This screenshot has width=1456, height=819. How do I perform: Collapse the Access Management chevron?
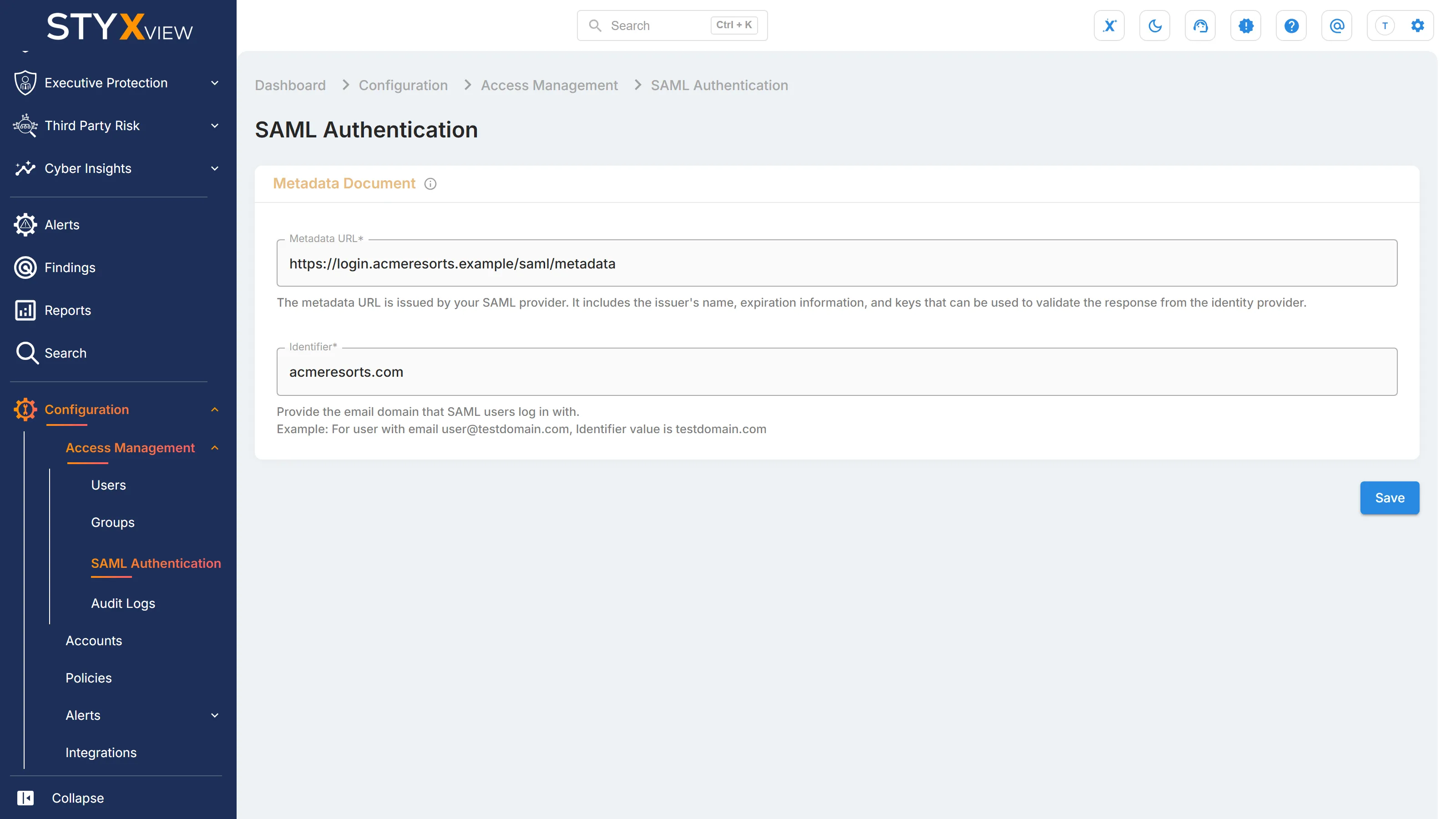tap(215, 448)
